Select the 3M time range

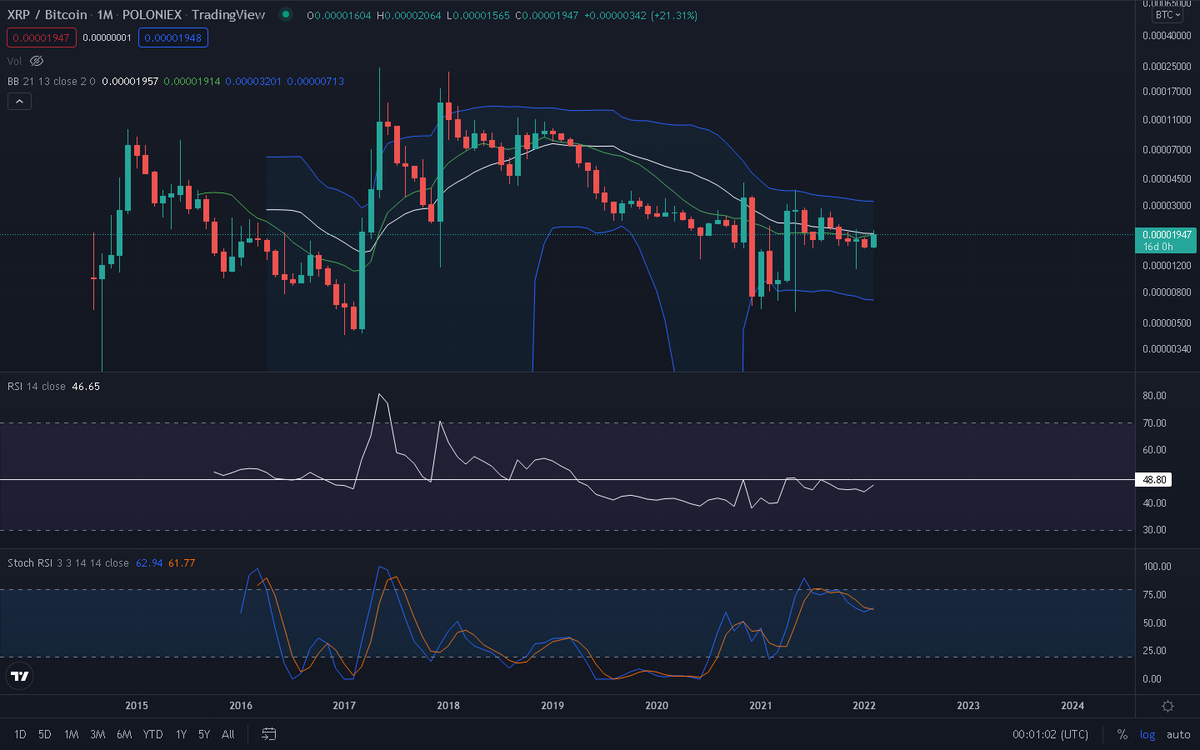click(x=97, y=734)
